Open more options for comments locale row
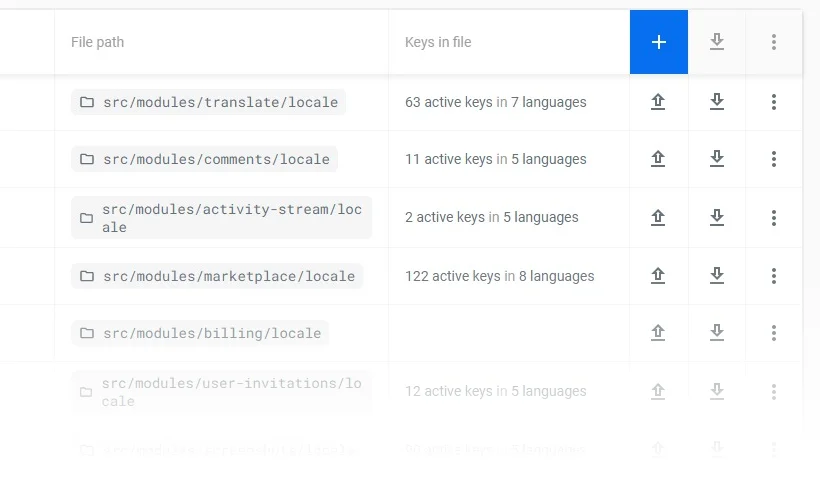The image size is (820, 479). pos(774,159)
